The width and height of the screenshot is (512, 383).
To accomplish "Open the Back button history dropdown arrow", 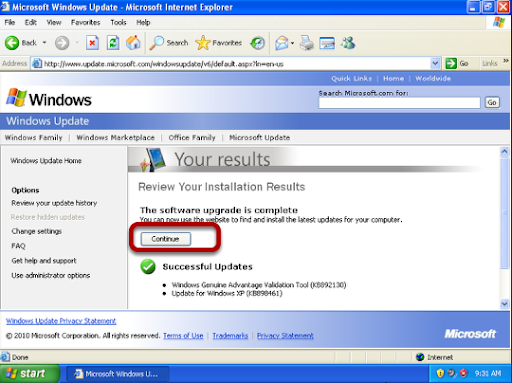I will point(44,43).
